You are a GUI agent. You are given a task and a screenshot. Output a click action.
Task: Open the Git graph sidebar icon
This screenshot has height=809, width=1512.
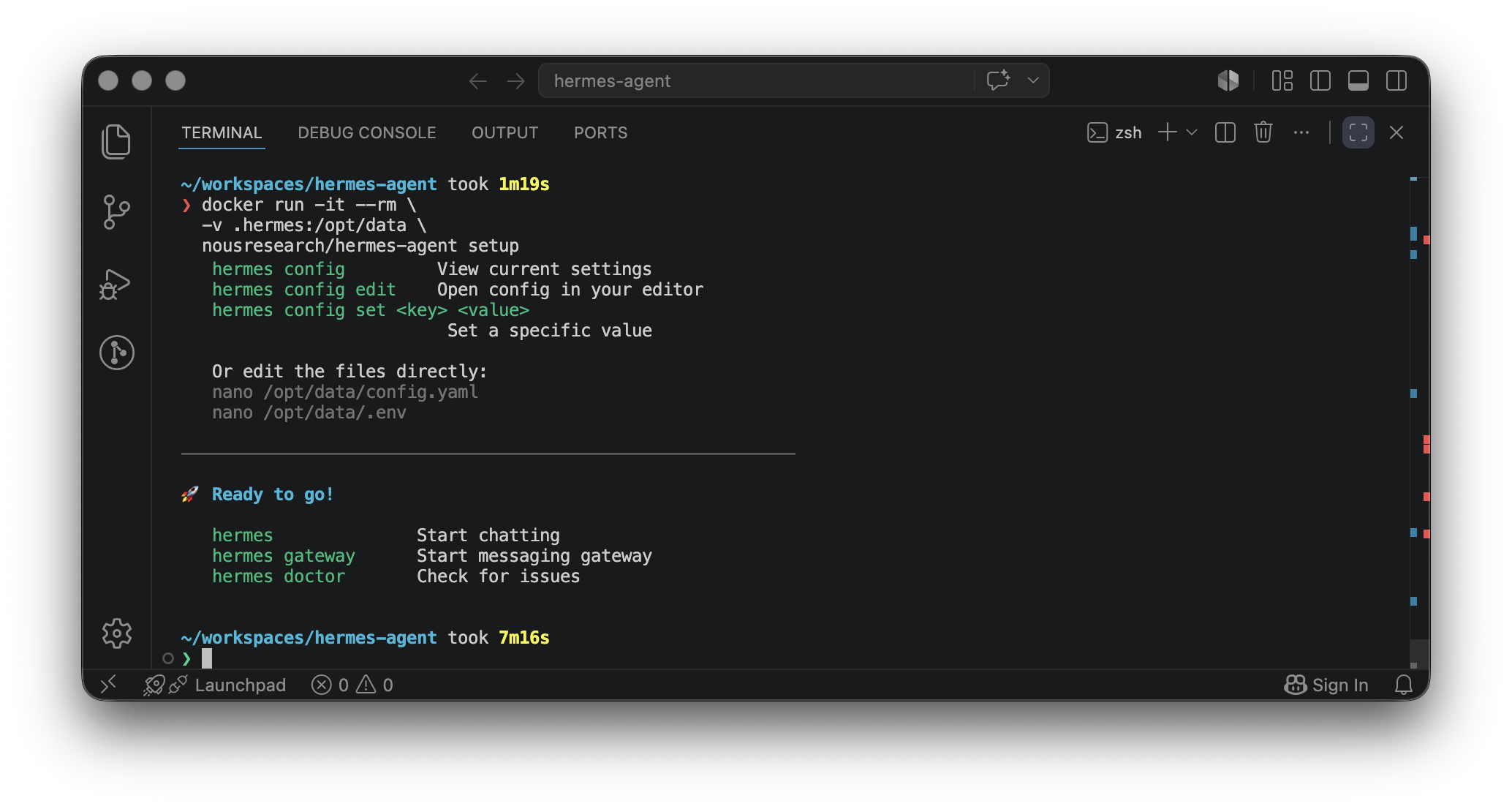117,353
